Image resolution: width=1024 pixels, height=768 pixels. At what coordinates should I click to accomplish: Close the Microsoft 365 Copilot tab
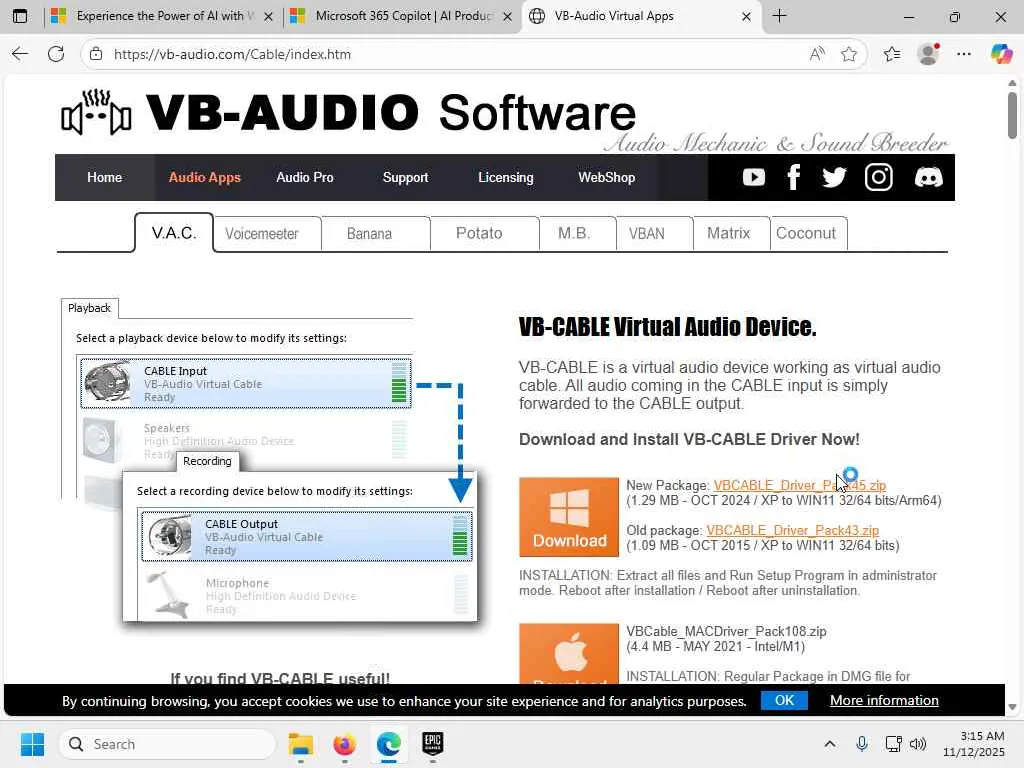[507, 16]
